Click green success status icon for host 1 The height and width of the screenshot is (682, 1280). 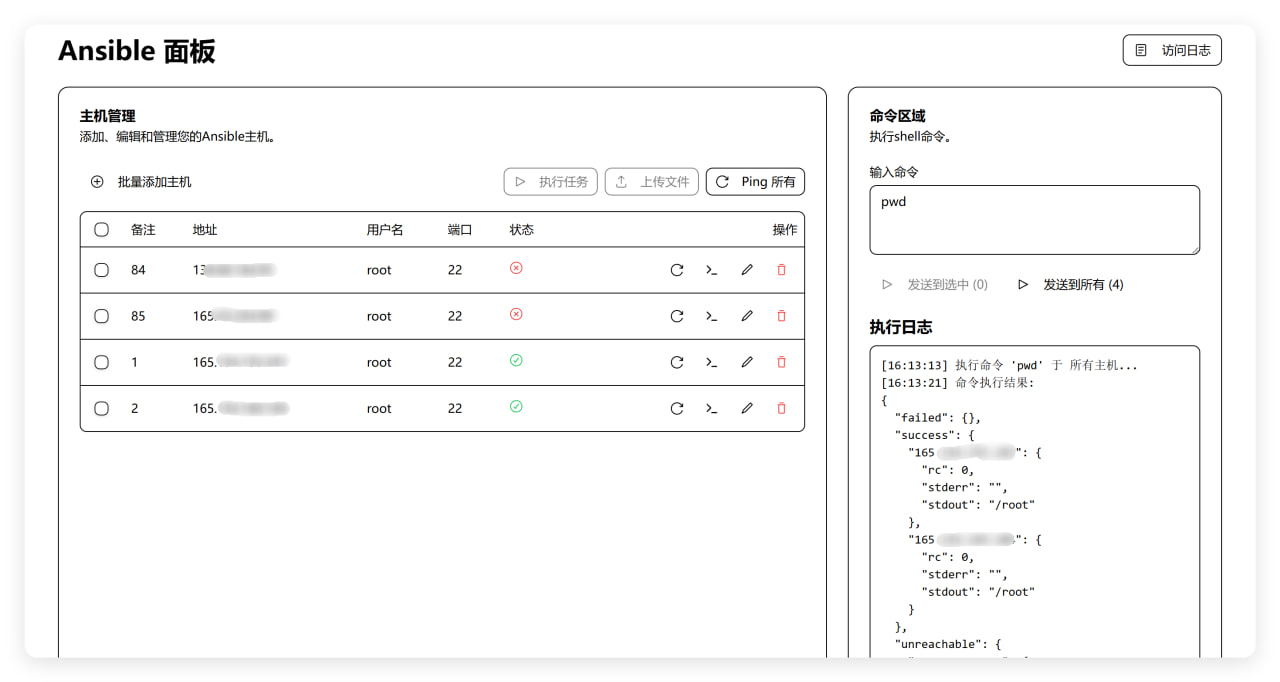(516, 360)
